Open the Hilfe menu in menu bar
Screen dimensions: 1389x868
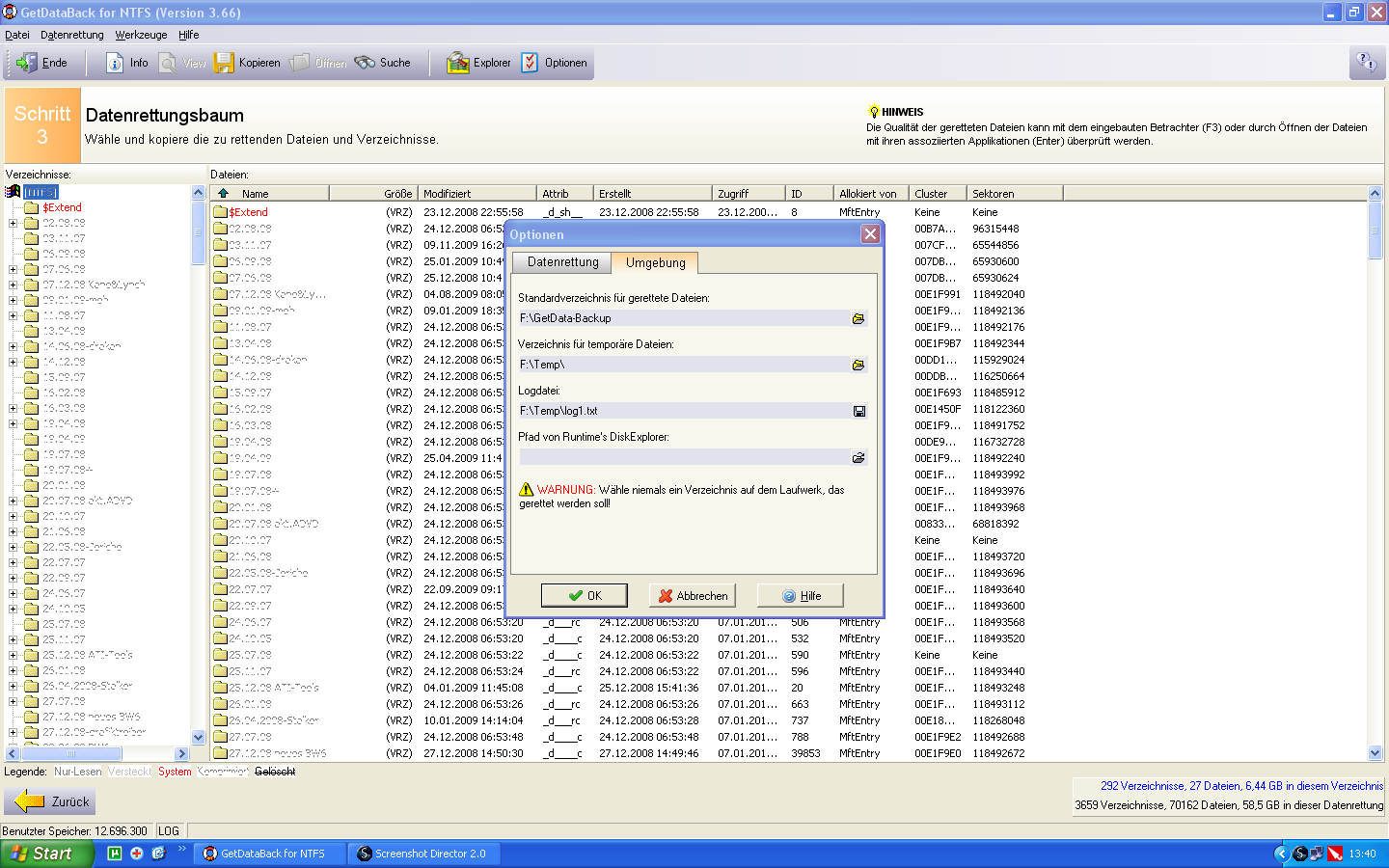tap(189, 35)
